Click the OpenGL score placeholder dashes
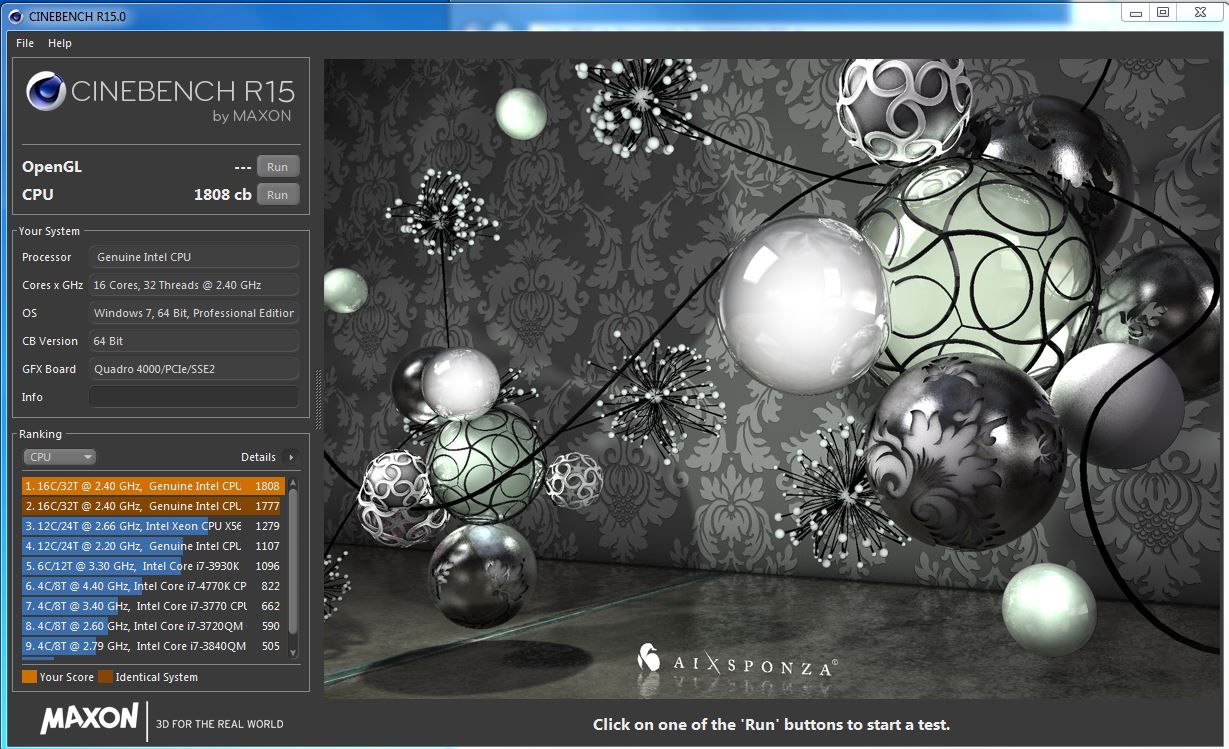 242,167
